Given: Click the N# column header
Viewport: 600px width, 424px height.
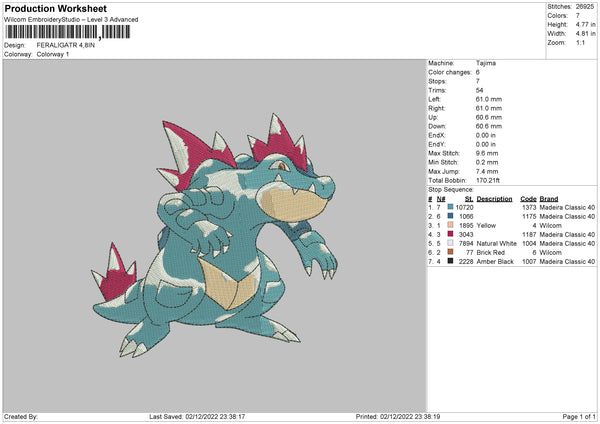Looking at the screenshot, I should click(x=441, y=199).
